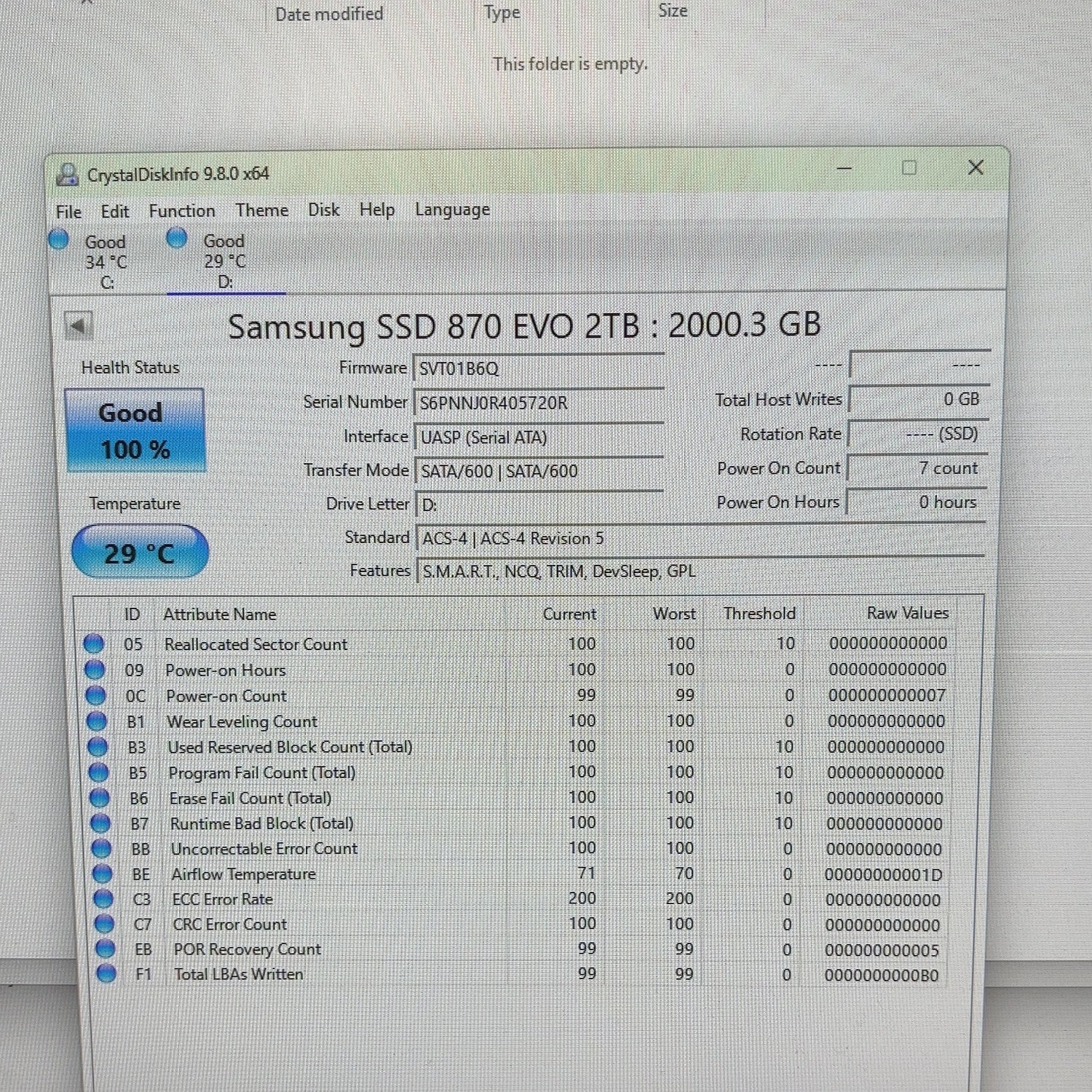
Task: Open the Function menu
Action: pos(182,211)
